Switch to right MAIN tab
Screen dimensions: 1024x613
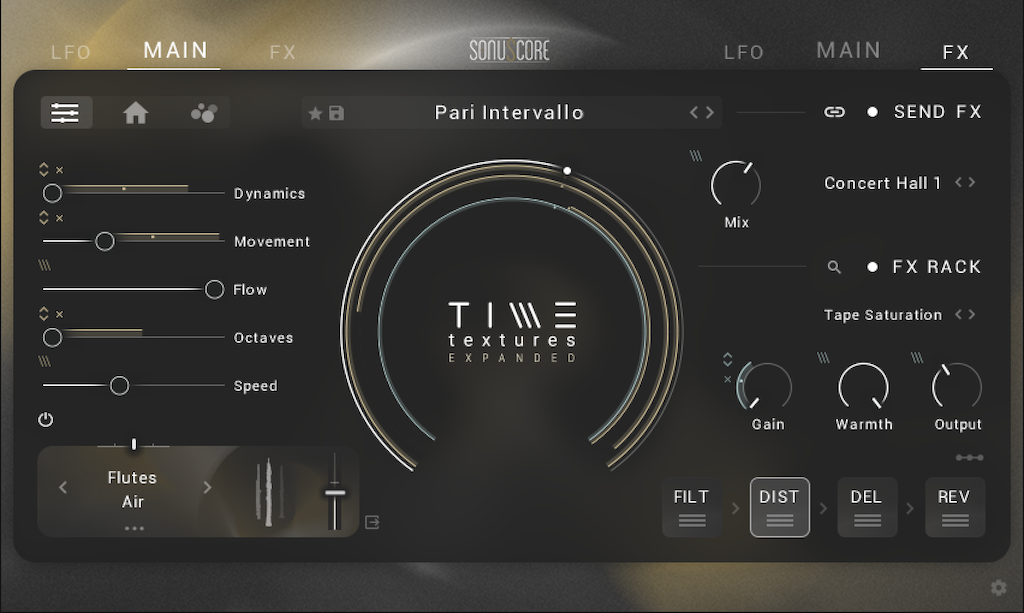(x=849, y=50)
